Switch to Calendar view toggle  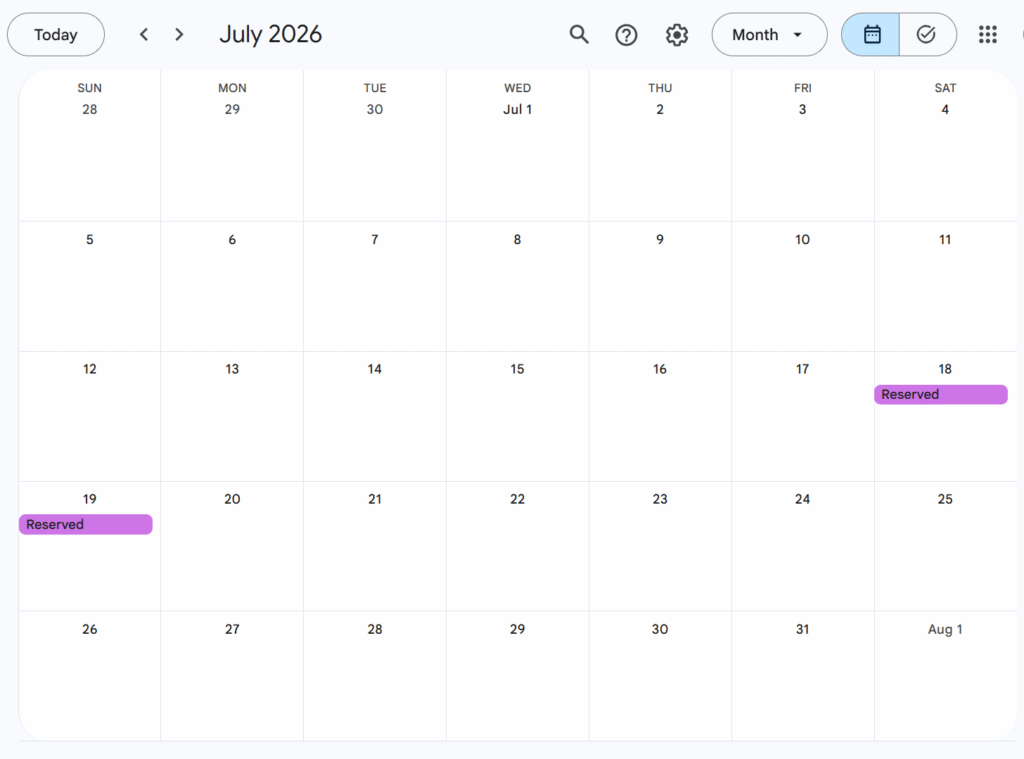point(871,35)
